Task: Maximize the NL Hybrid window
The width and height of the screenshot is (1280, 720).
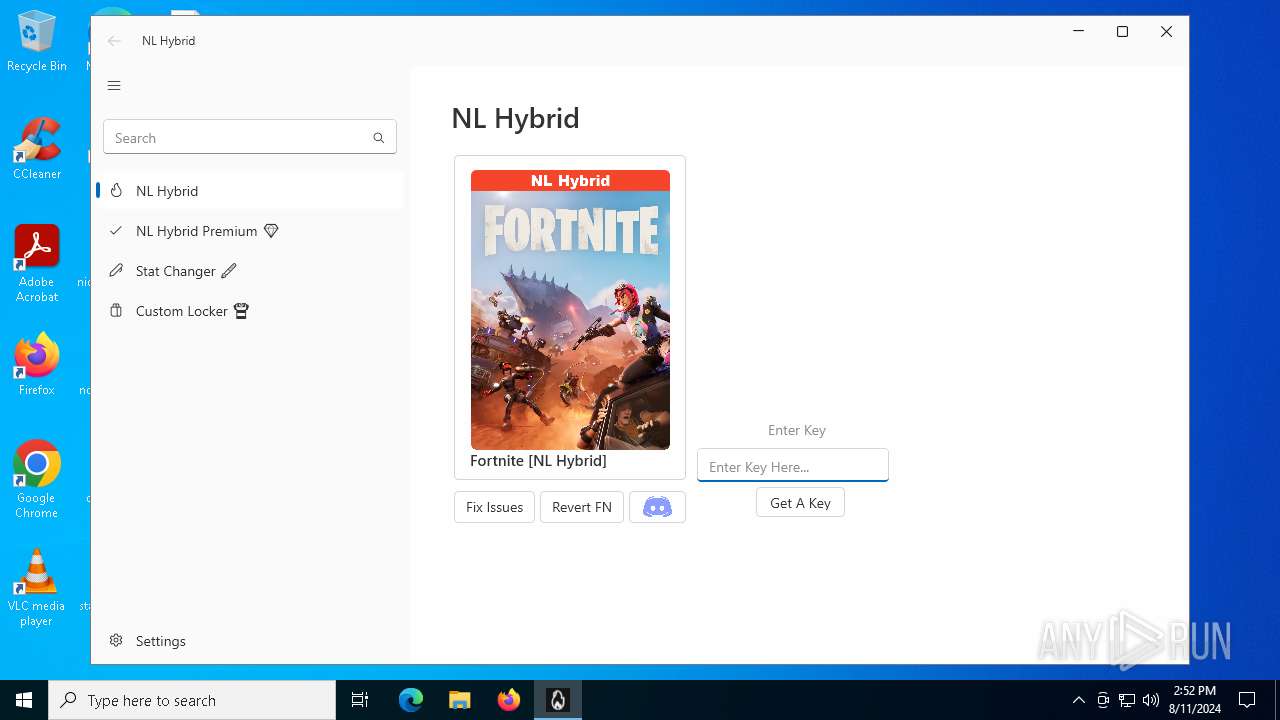Action: [x=1122, y=32]
